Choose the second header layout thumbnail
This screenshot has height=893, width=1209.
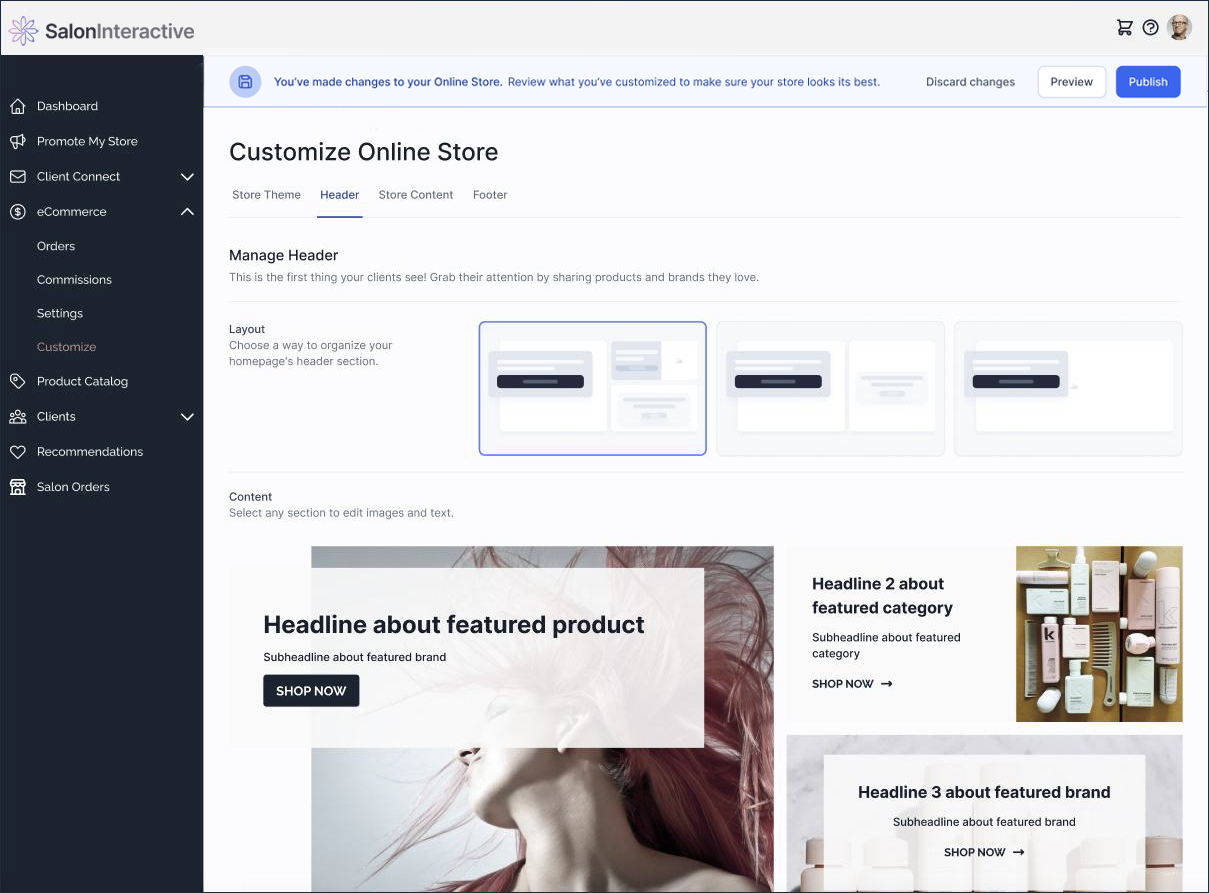tap(830, 388)
